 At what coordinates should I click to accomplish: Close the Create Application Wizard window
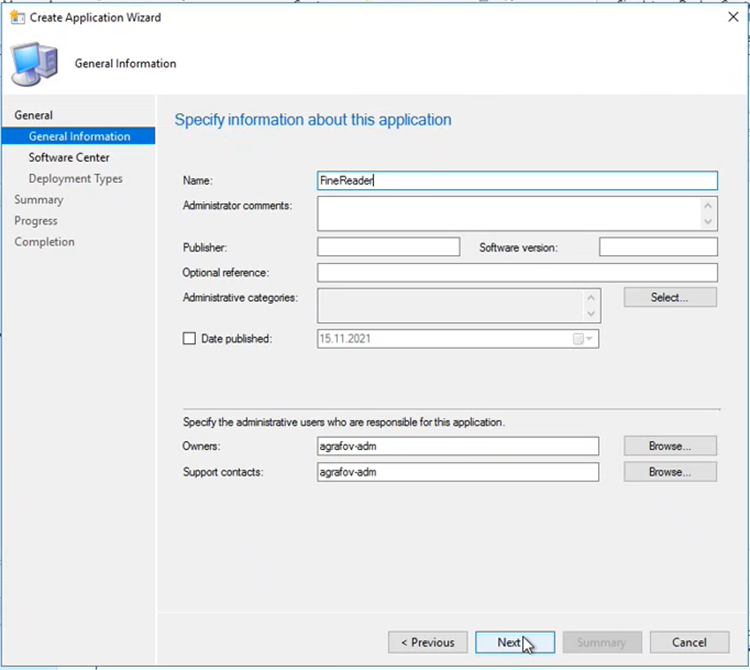733,17
